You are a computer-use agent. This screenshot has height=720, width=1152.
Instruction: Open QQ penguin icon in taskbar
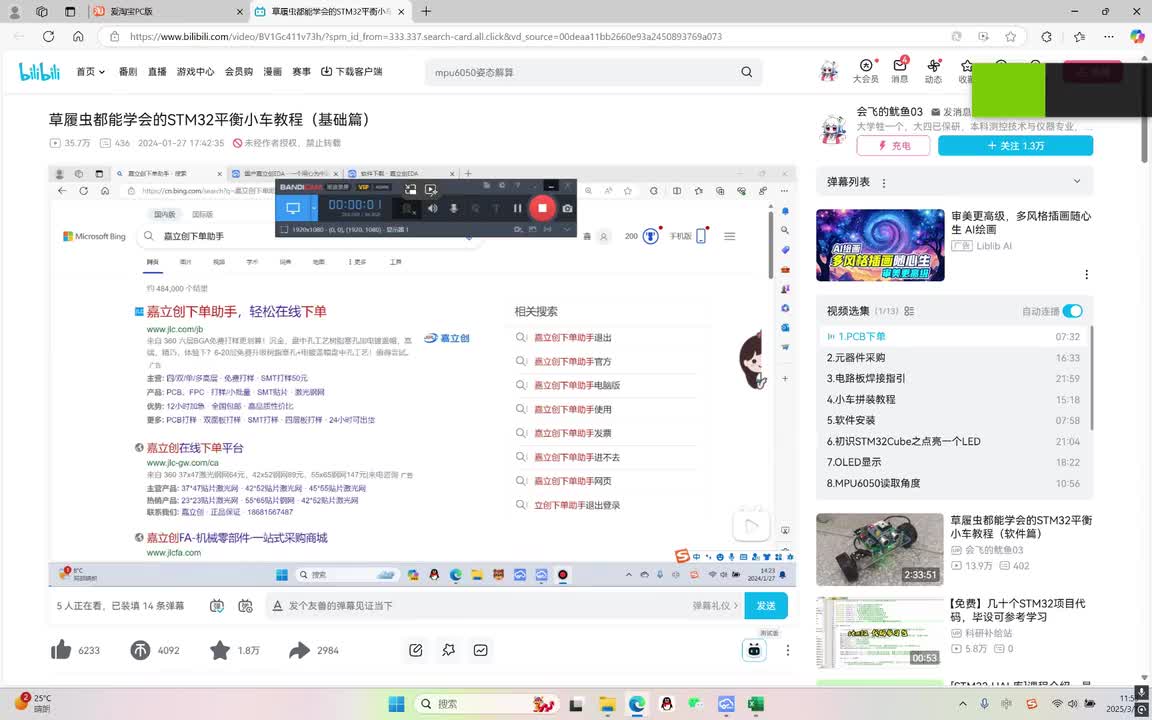pyautogui.click(x=666, y=704)
